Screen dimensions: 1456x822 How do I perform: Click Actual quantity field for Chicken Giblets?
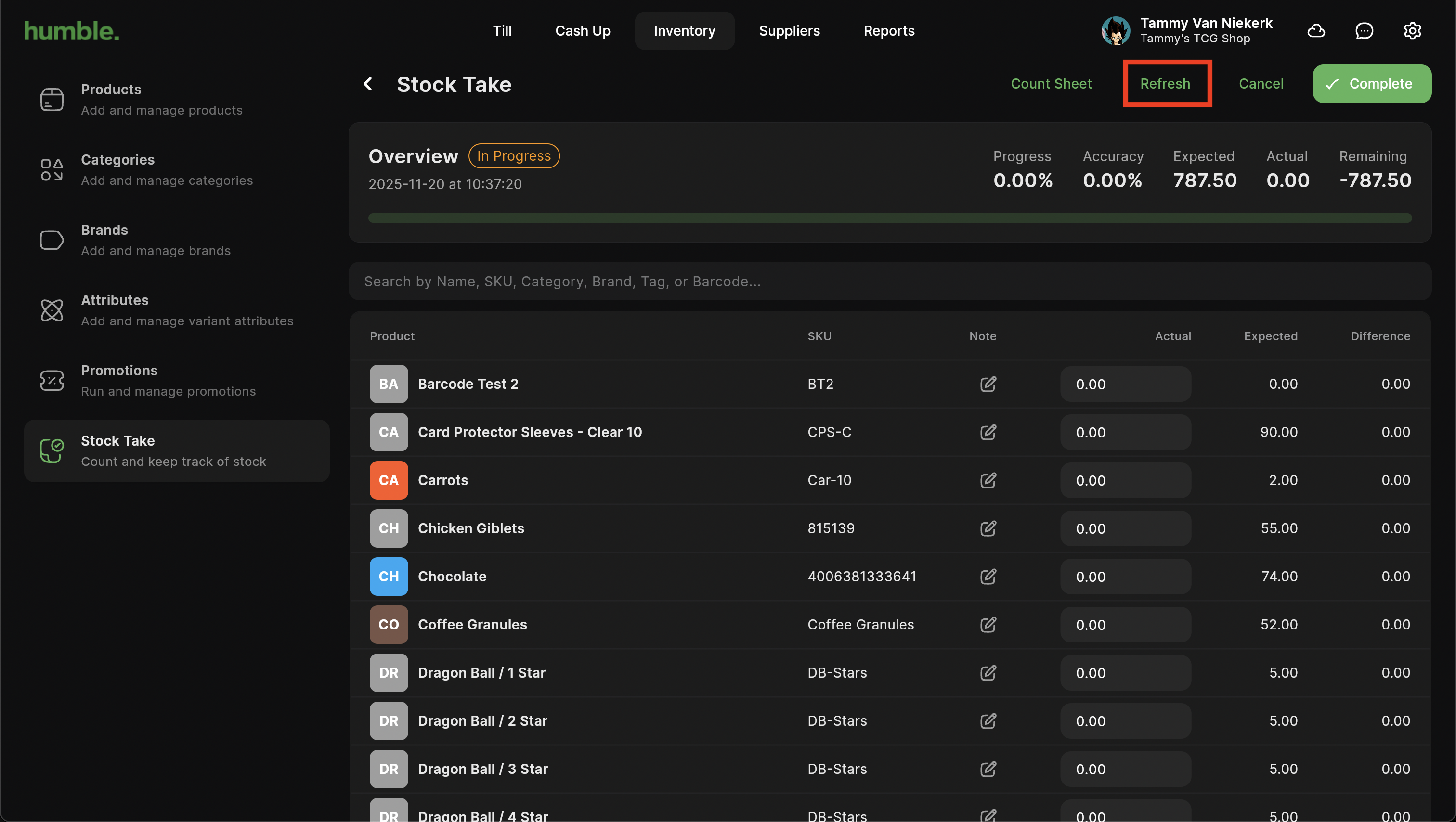coord(1125,528)
